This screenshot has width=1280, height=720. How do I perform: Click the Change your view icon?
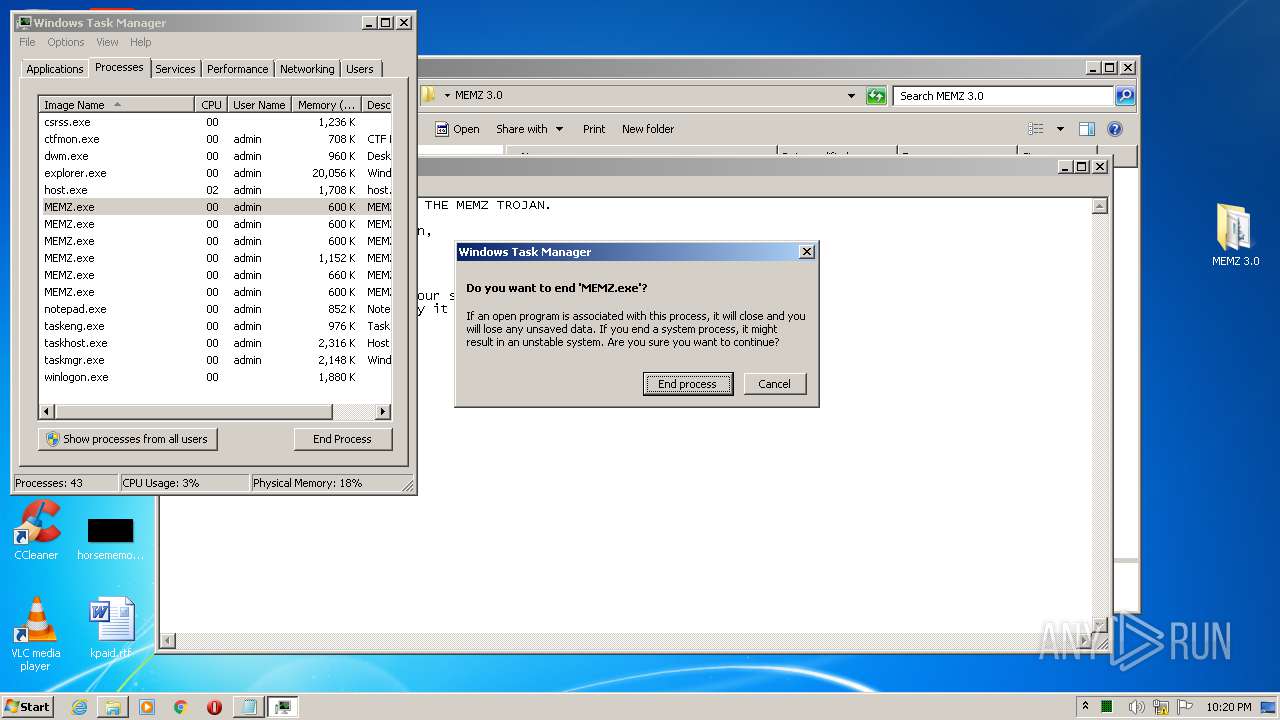pyautogui.click(x=1036, y=129)
